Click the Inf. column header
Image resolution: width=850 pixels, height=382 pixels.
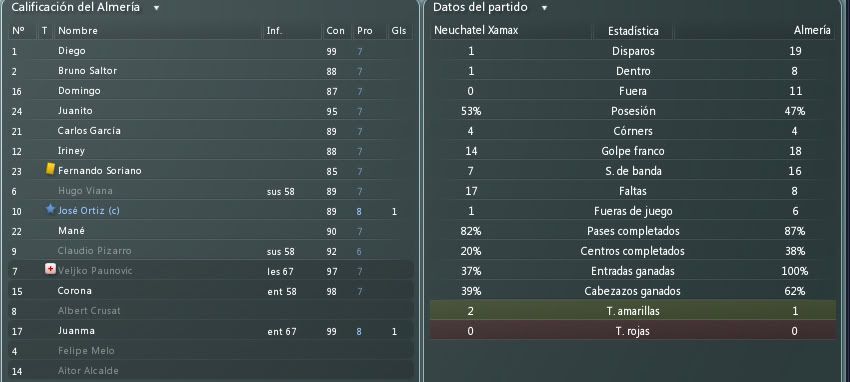coord(274,31)
